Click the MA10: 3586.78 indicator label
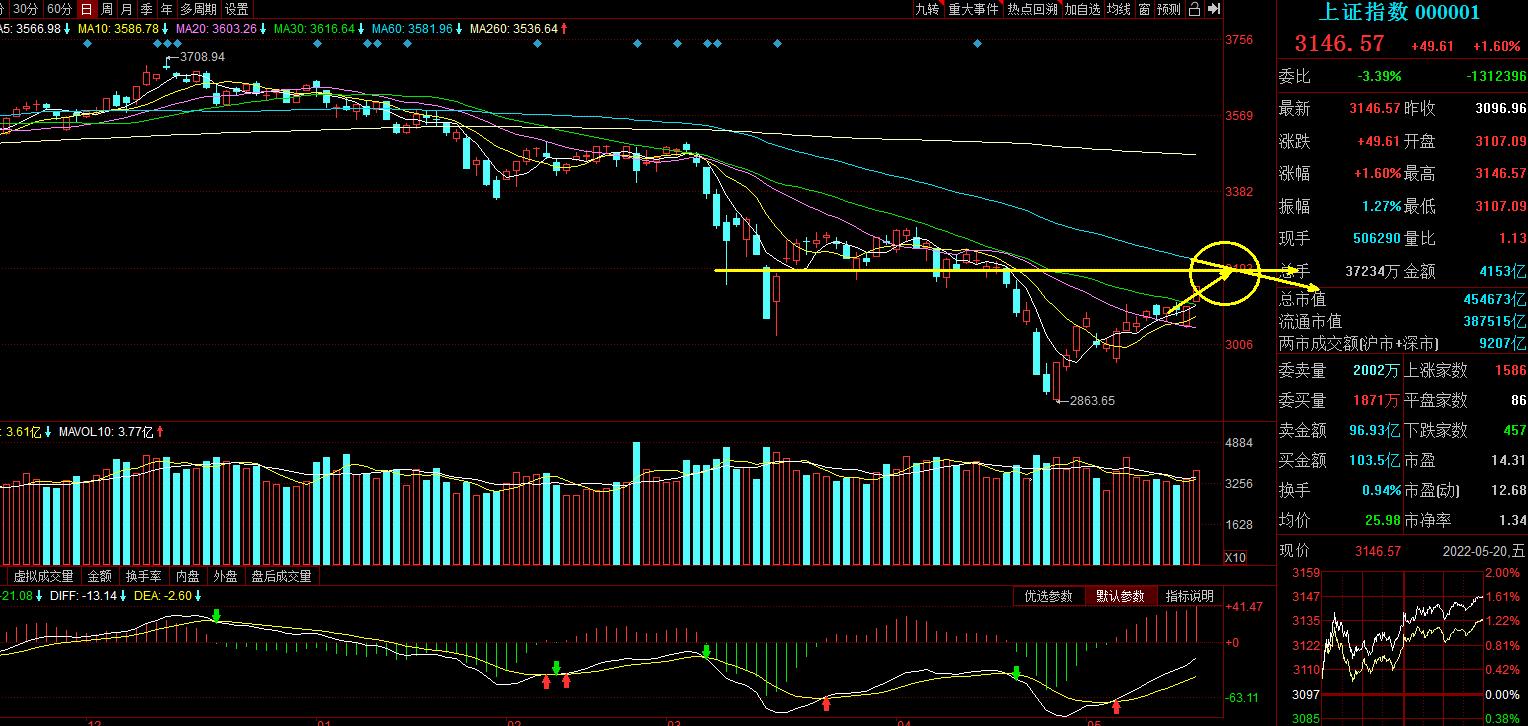Viewport: 1528px width, 726px height. (118, 28)
